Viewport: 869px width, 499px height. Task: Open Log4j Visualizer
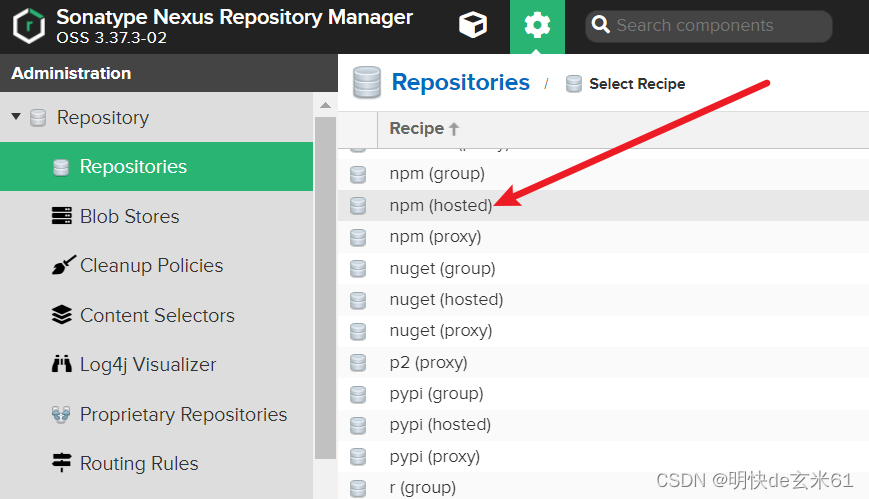(148, 365)
